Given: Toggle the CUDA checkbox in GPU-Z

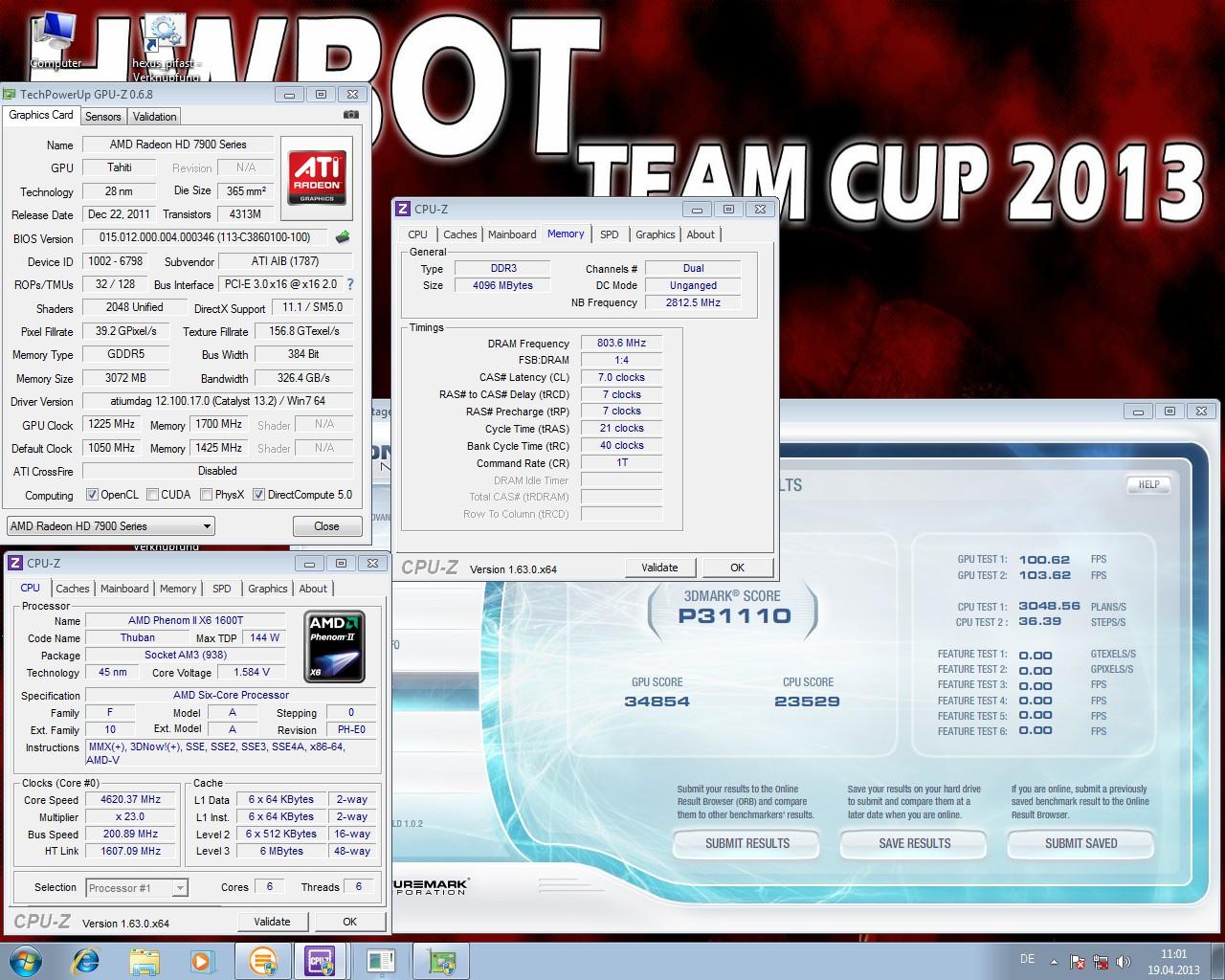Looking at the screenshot, I should coord(152,495).
